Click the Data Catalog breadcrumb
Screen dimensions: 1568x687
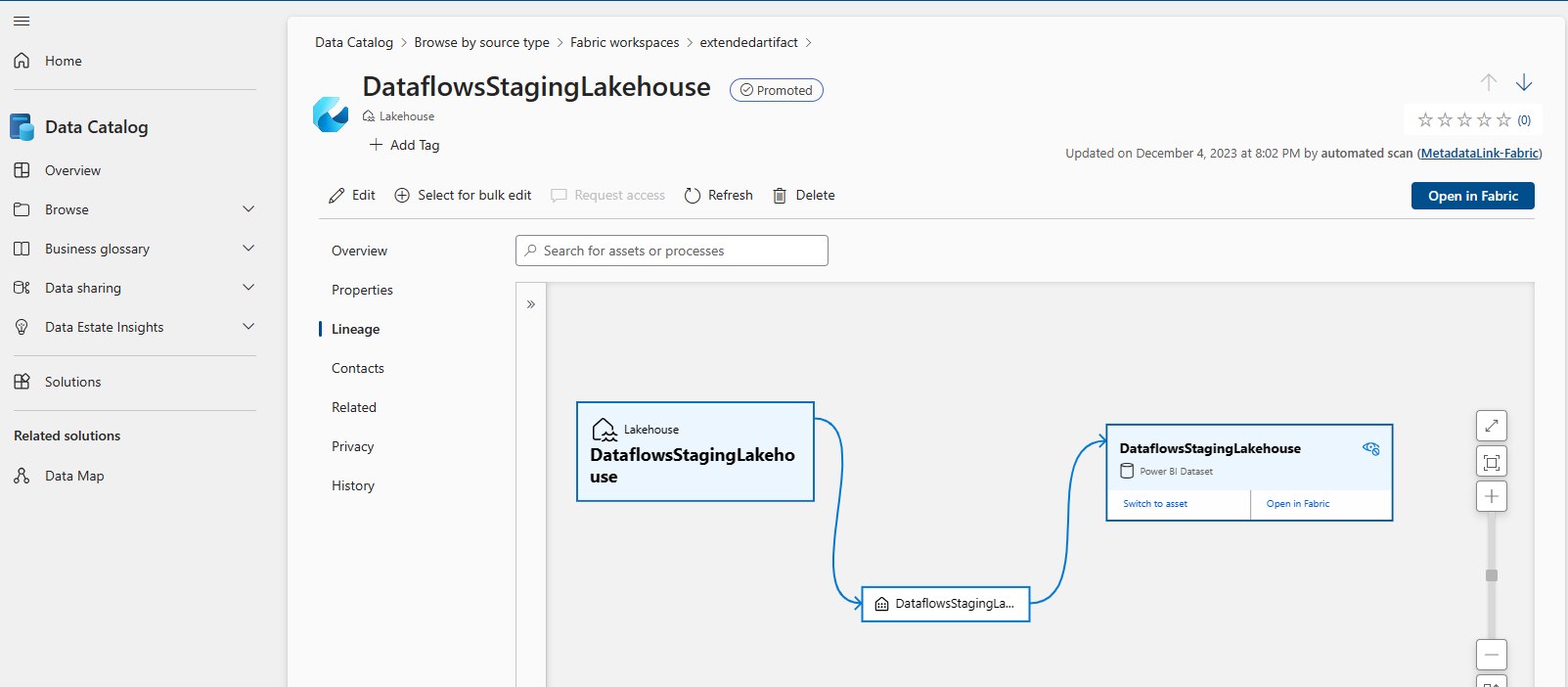point(354,42)
